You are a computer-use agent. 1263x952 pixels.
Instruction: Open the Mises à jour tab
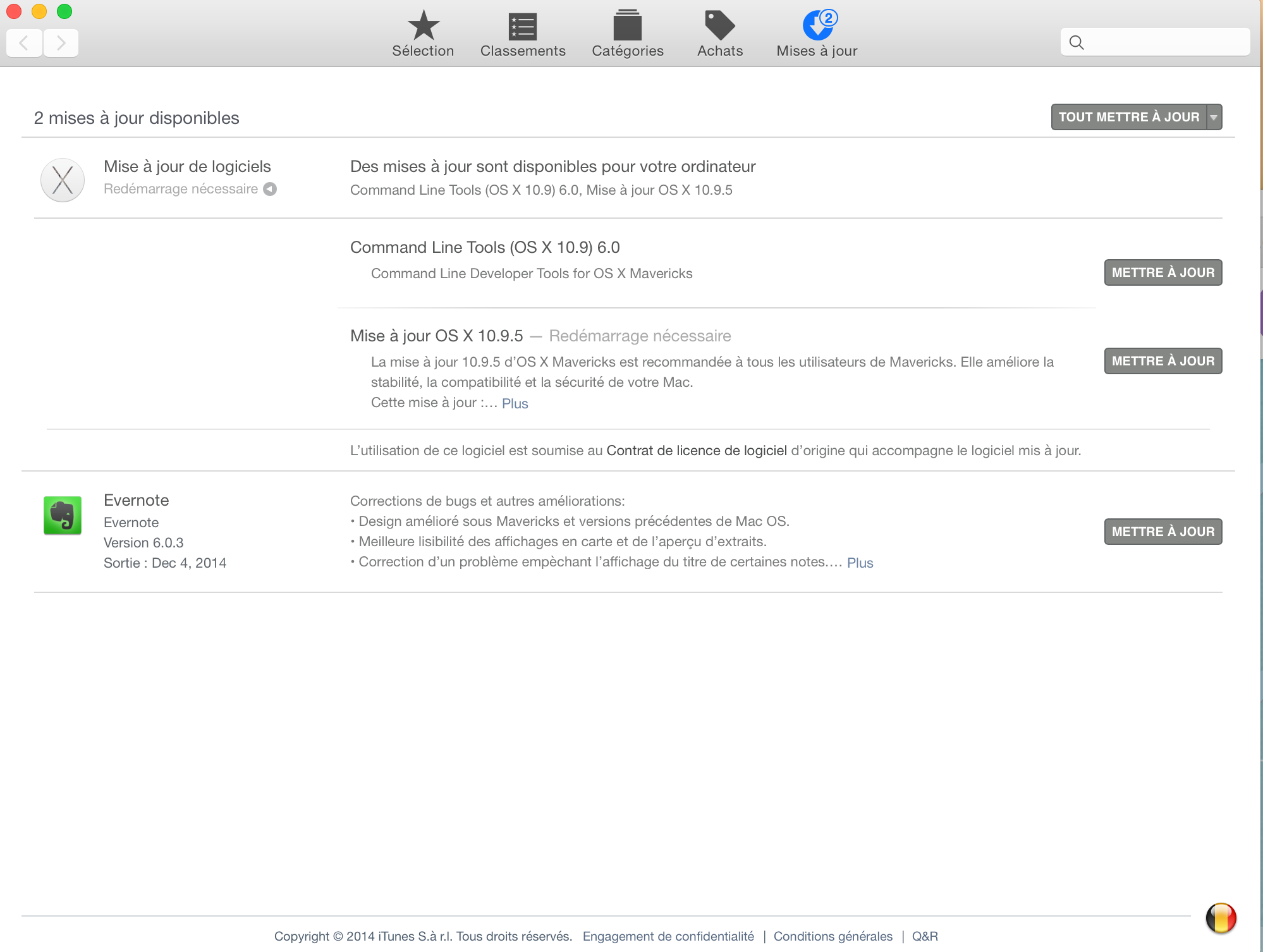click(x=817, y=34)
